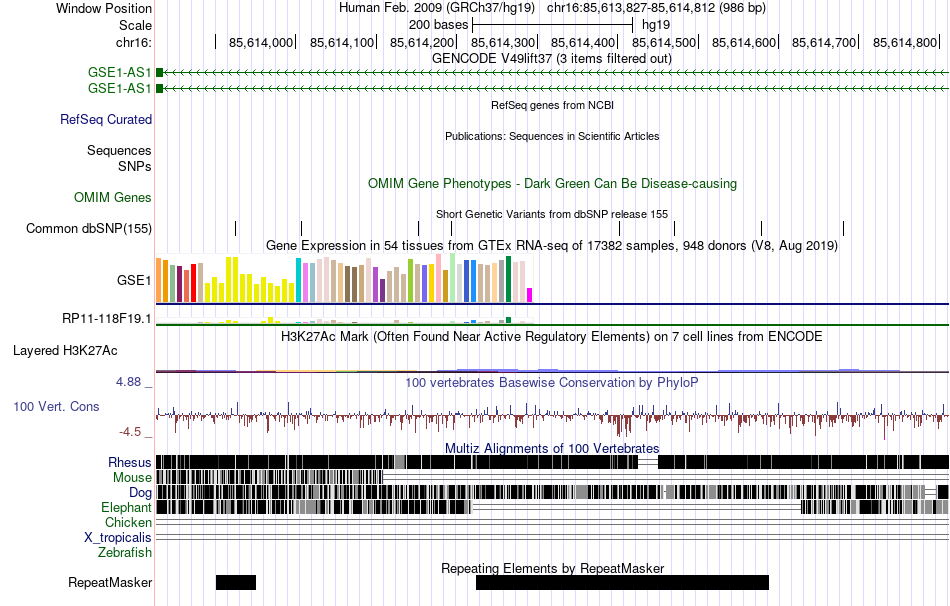Click OMIM Gene Phenotypes track title
The width and height of the screenshot is (950, 606).
[552, 184]
